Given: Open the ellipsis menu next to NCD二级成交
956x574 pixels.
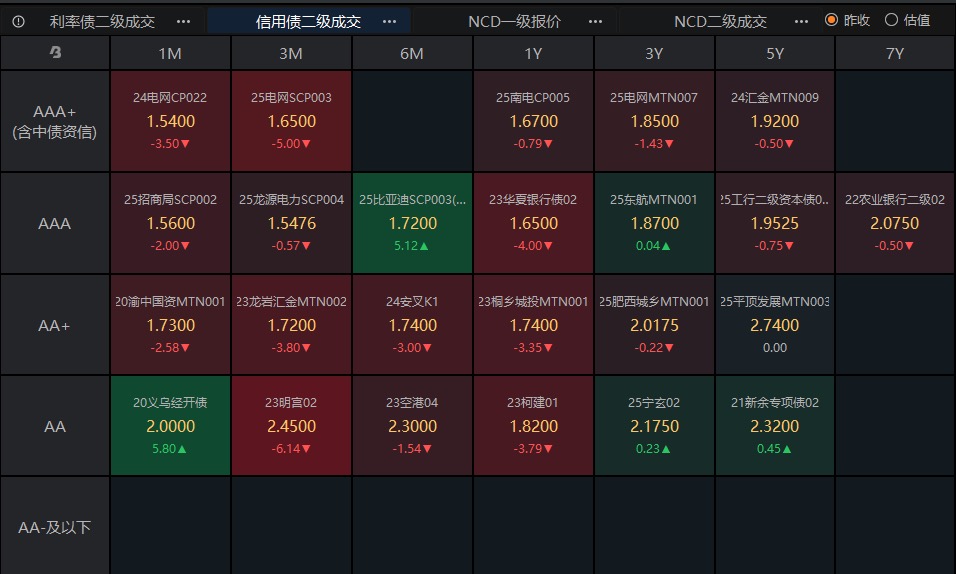Looking at the screenshot, I should click(802, 21).
